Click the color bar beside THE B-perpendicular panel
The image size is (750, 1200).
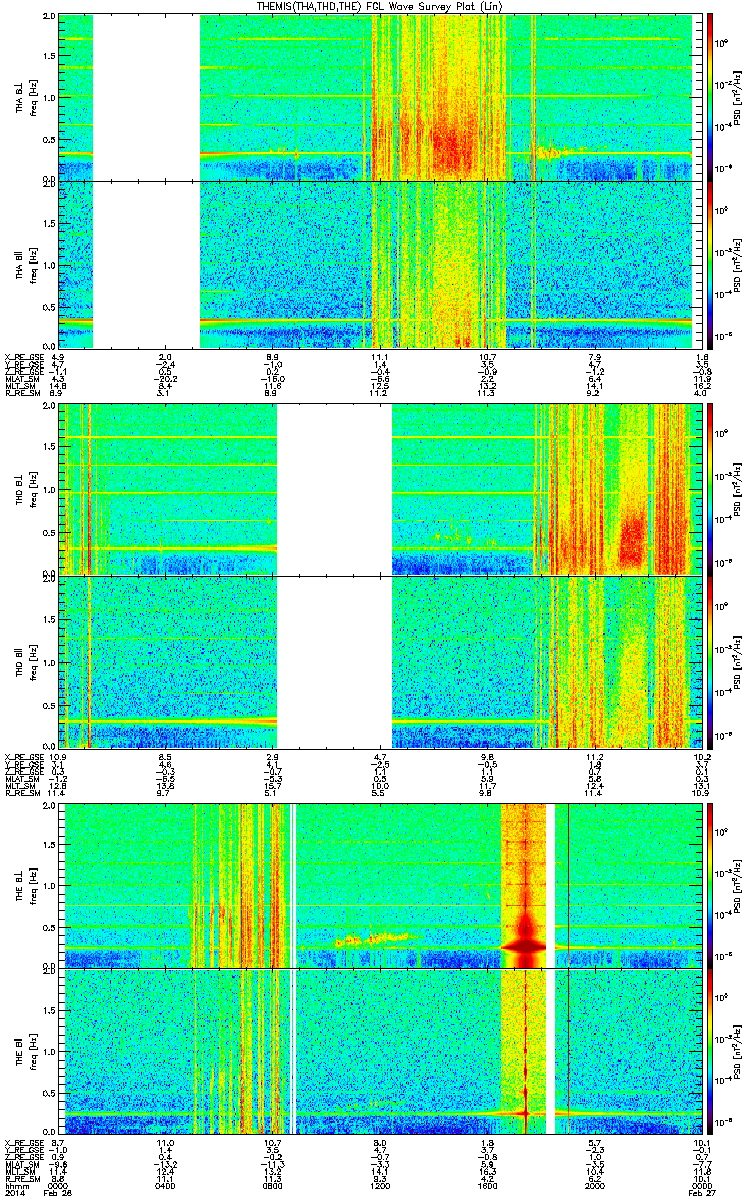click(711, 884)
